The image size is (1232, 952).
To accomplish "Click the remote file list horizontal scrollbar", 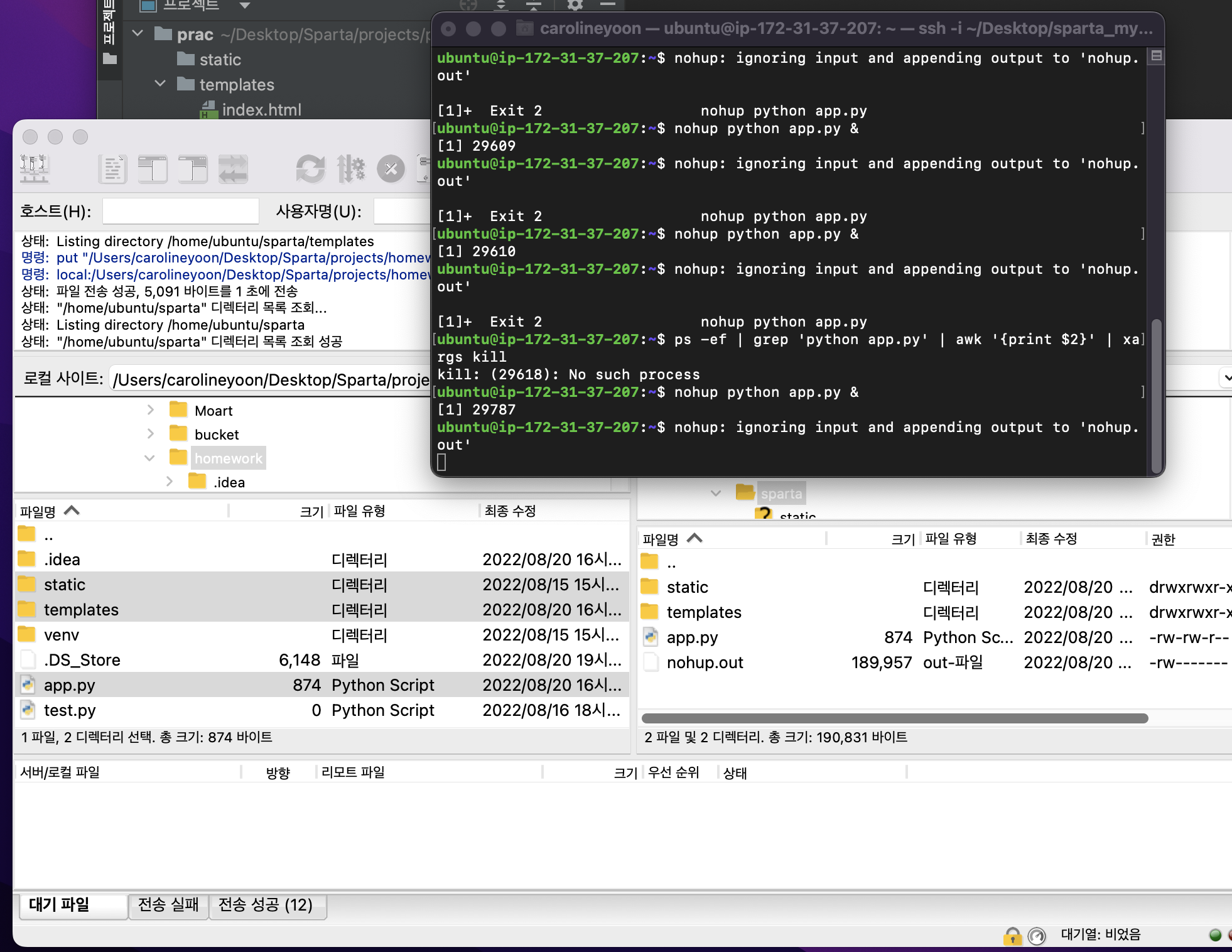I will pos(895,718).
